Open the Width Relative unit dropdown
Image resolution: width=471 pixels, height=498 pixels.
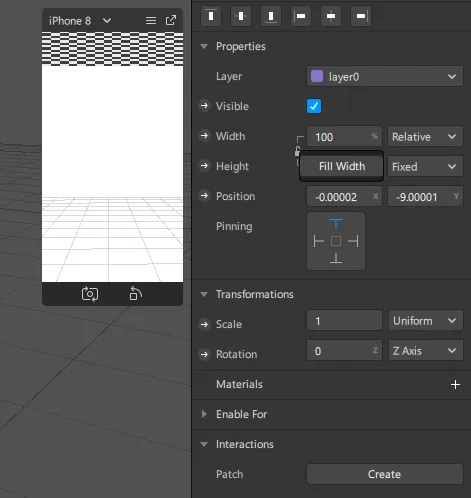[x=425, y=136]
